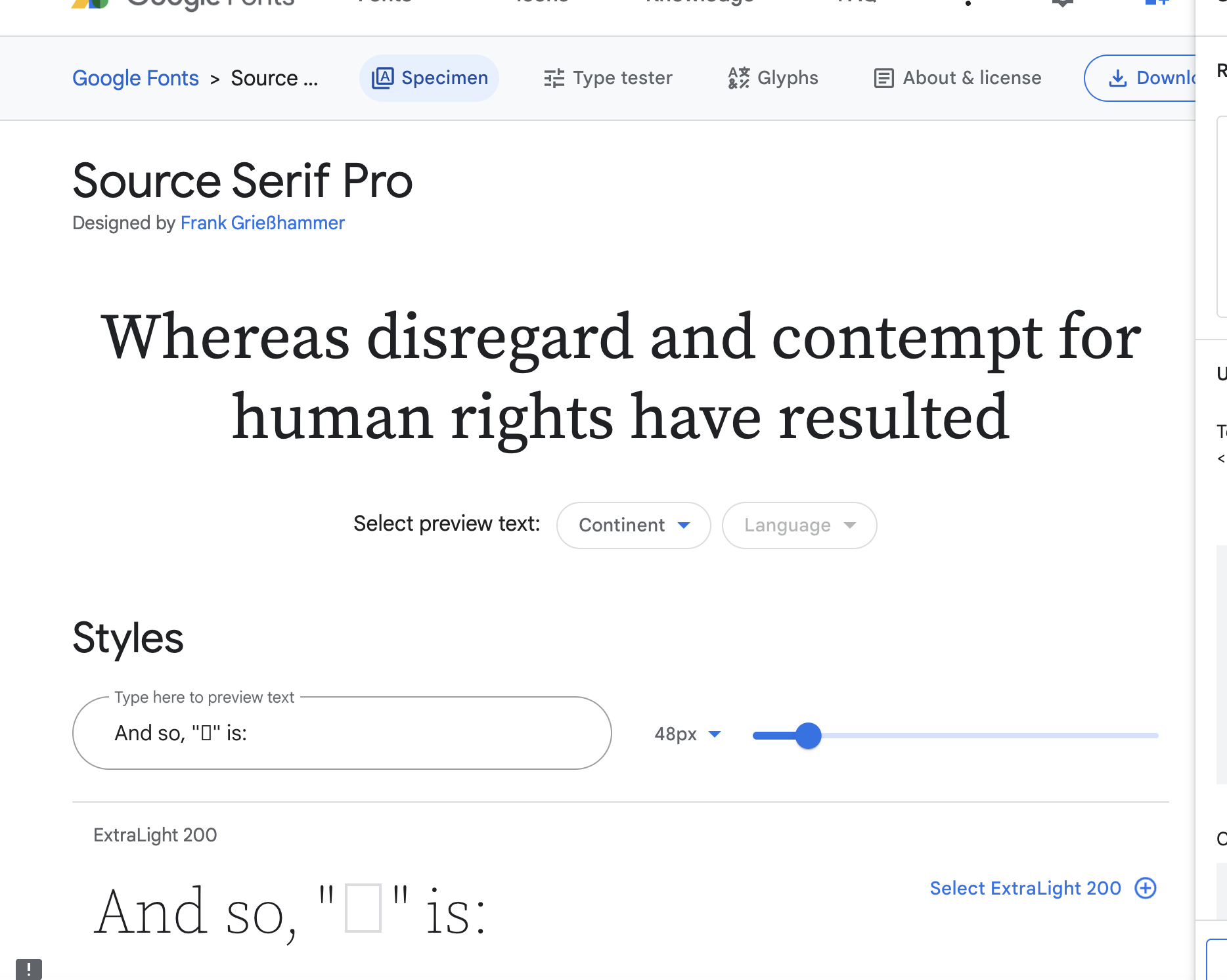Click the feedback exclamation icon

29,969
